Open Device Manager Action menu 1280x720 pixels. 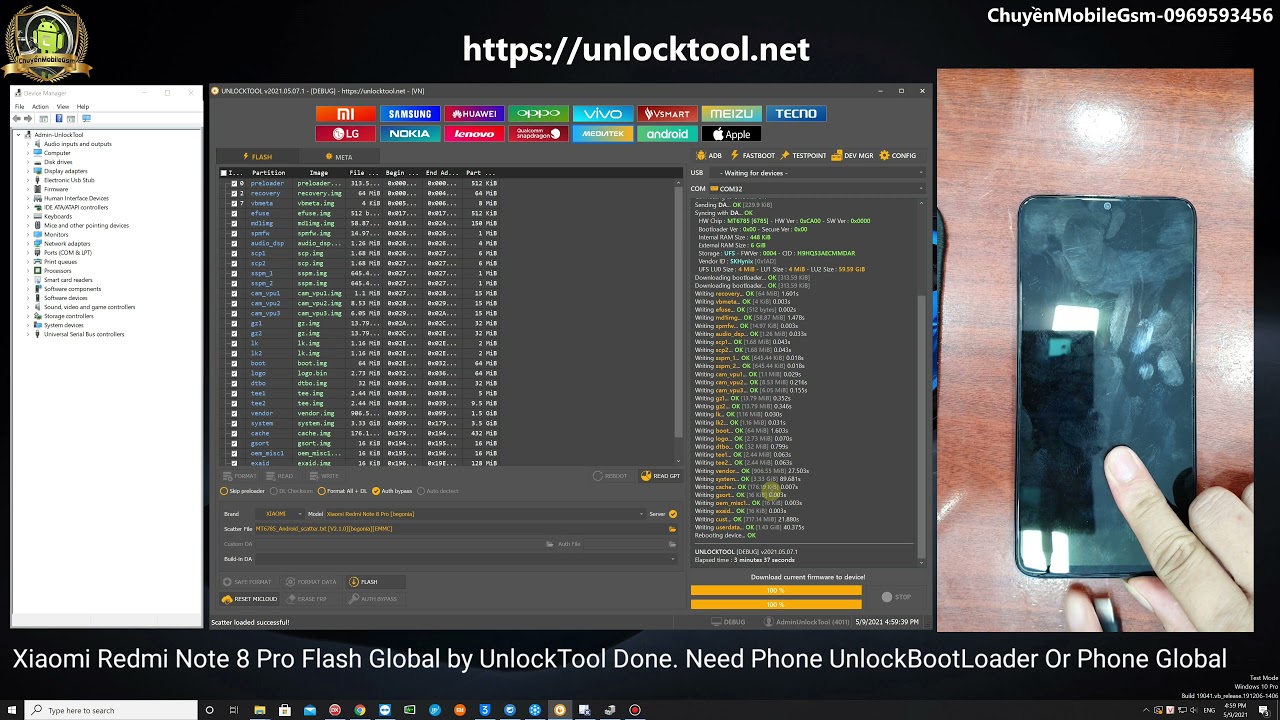(x=40, y=107)
